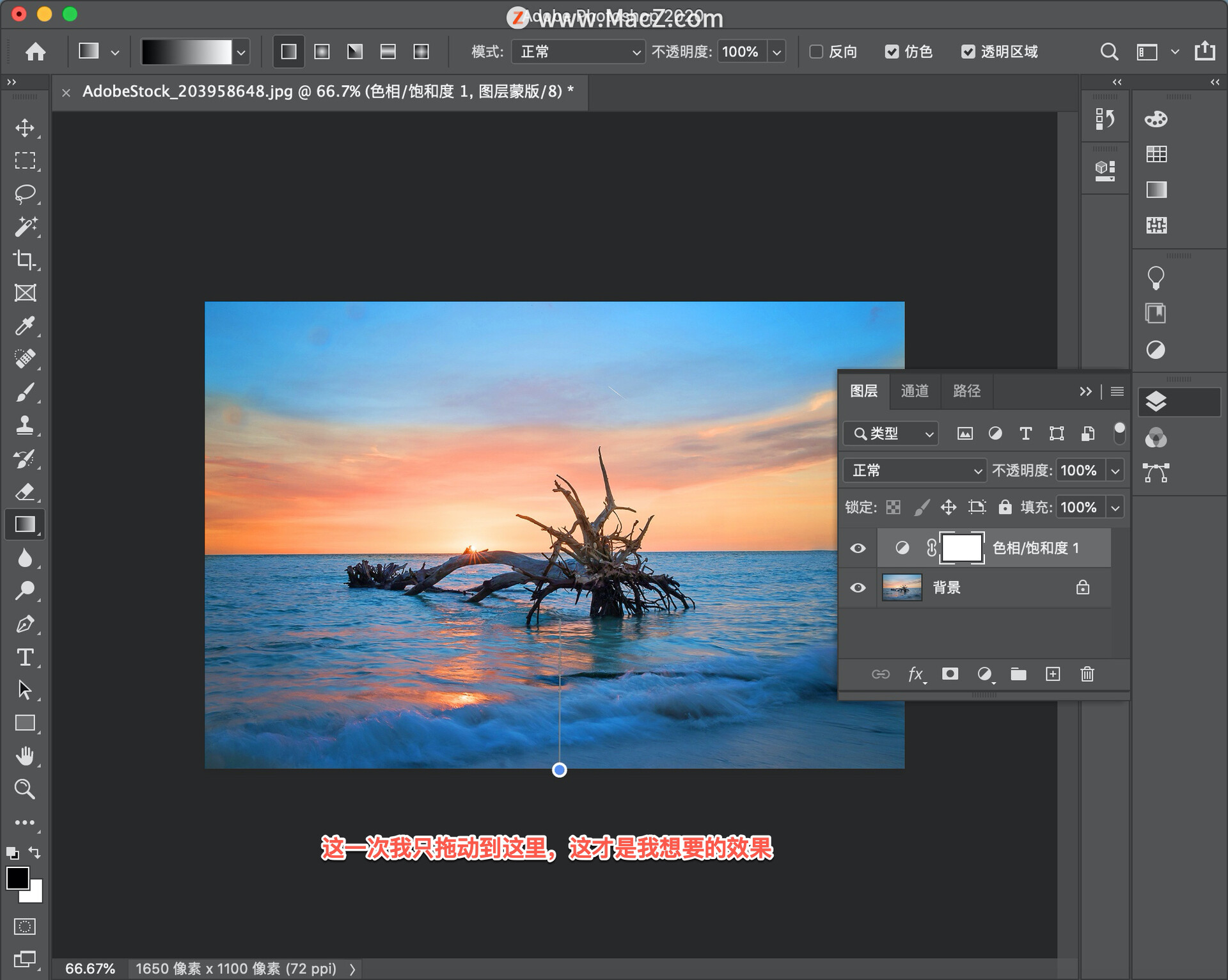
Task: Select the Zoom tool
Action: (x=25, y=789)
